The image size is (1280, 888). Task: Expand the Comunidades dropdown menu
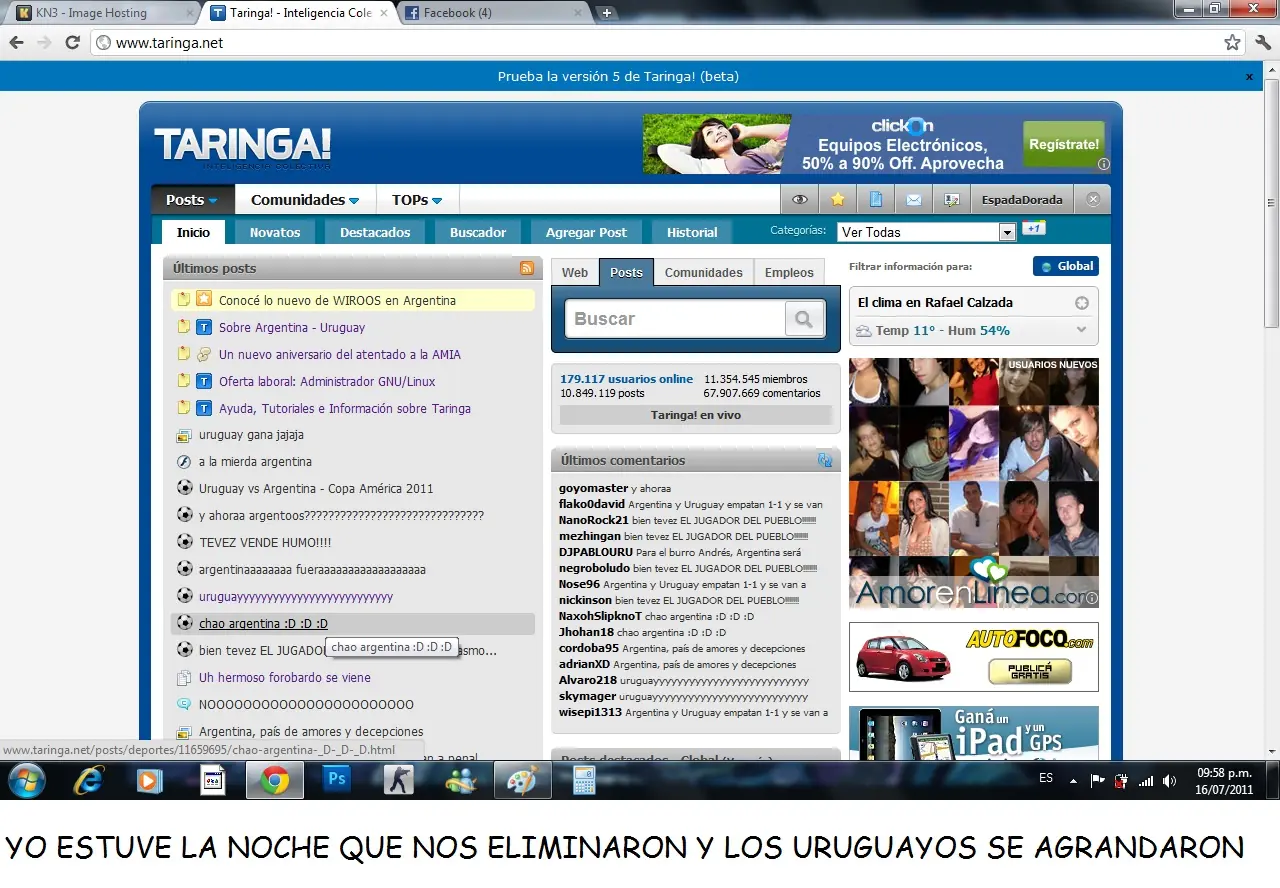[x=305, y=200]
